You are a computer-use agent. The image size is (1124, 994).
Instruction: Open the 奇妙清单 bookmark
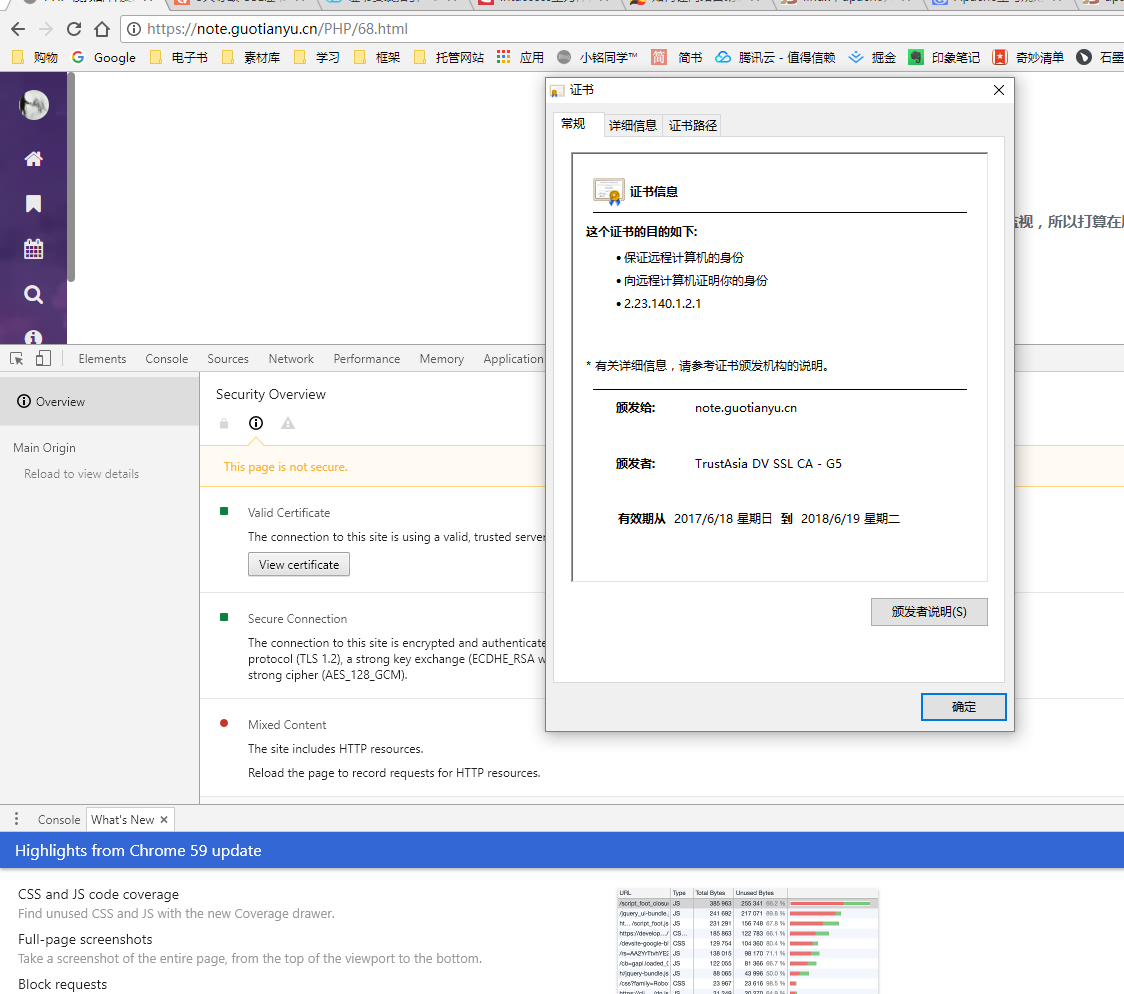point(1029,57)
